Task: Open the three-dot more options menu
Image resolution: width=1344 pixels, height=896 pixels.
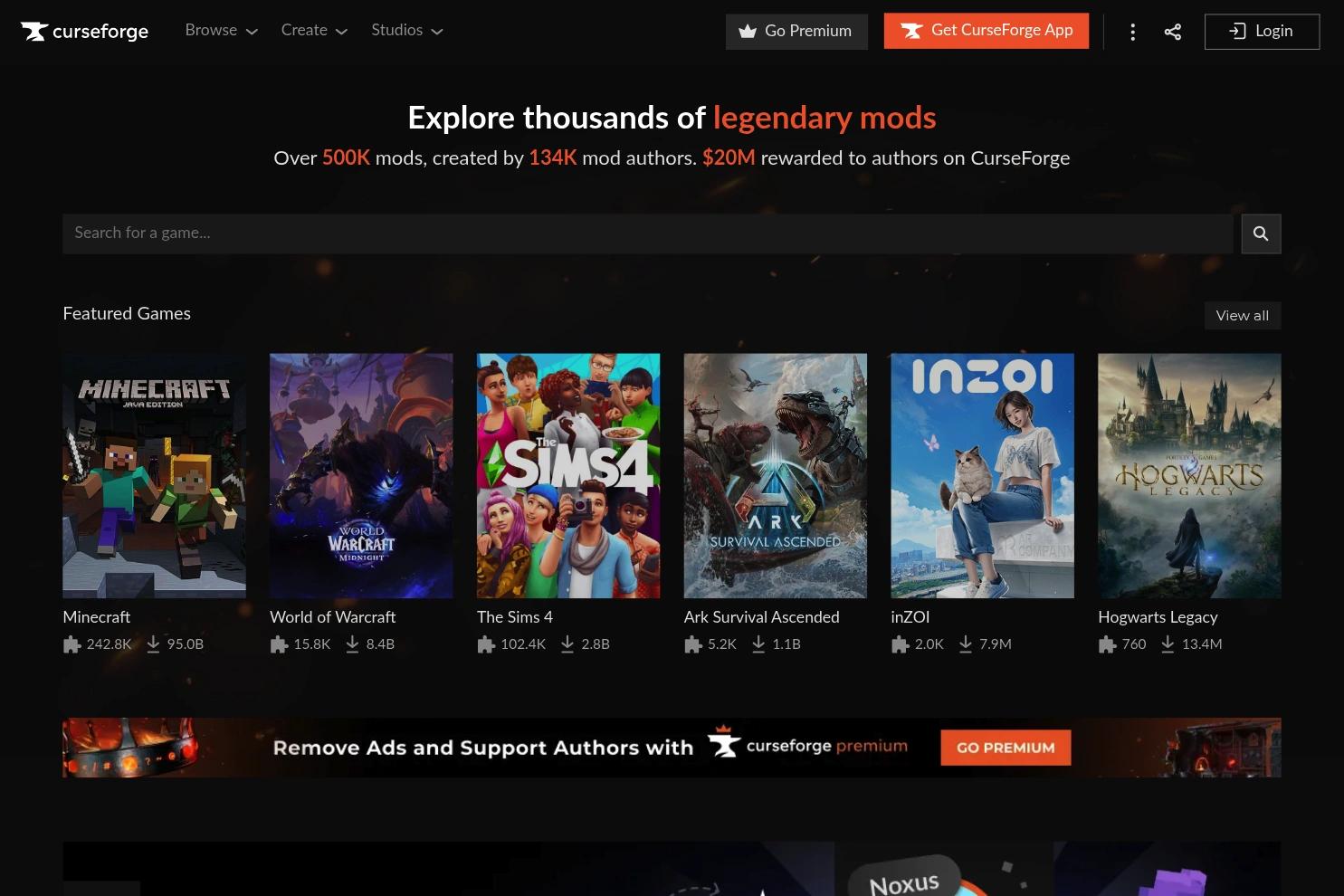Action: pos(1132,32)
